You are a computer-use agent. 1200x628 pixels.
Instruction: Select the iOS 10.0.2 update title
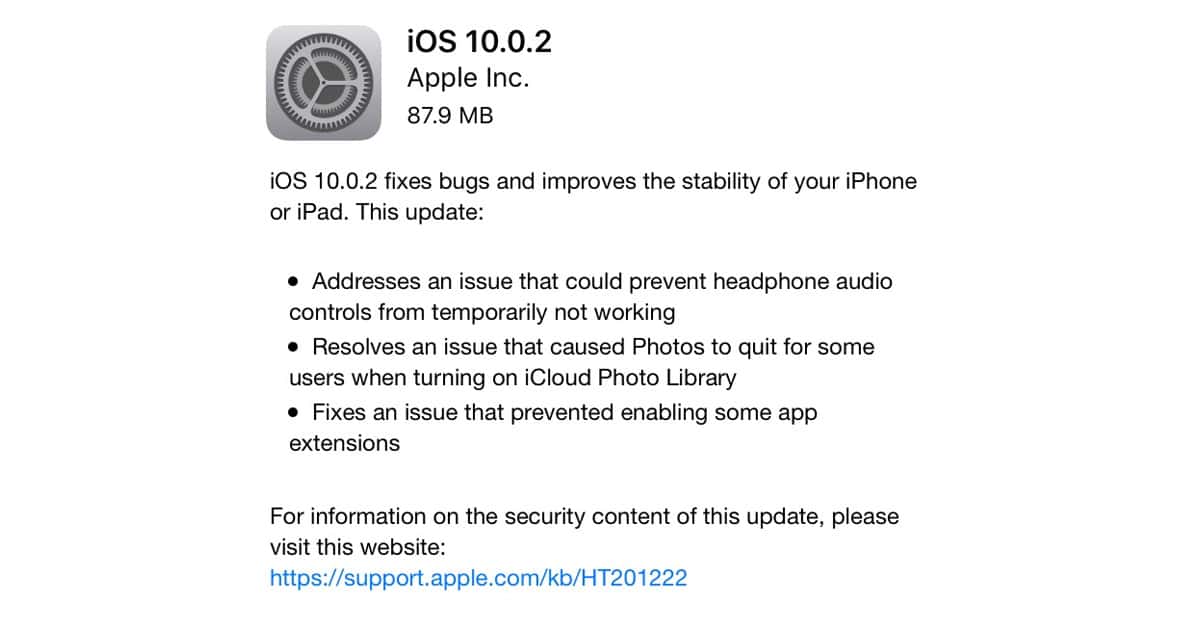pos(479,42)
